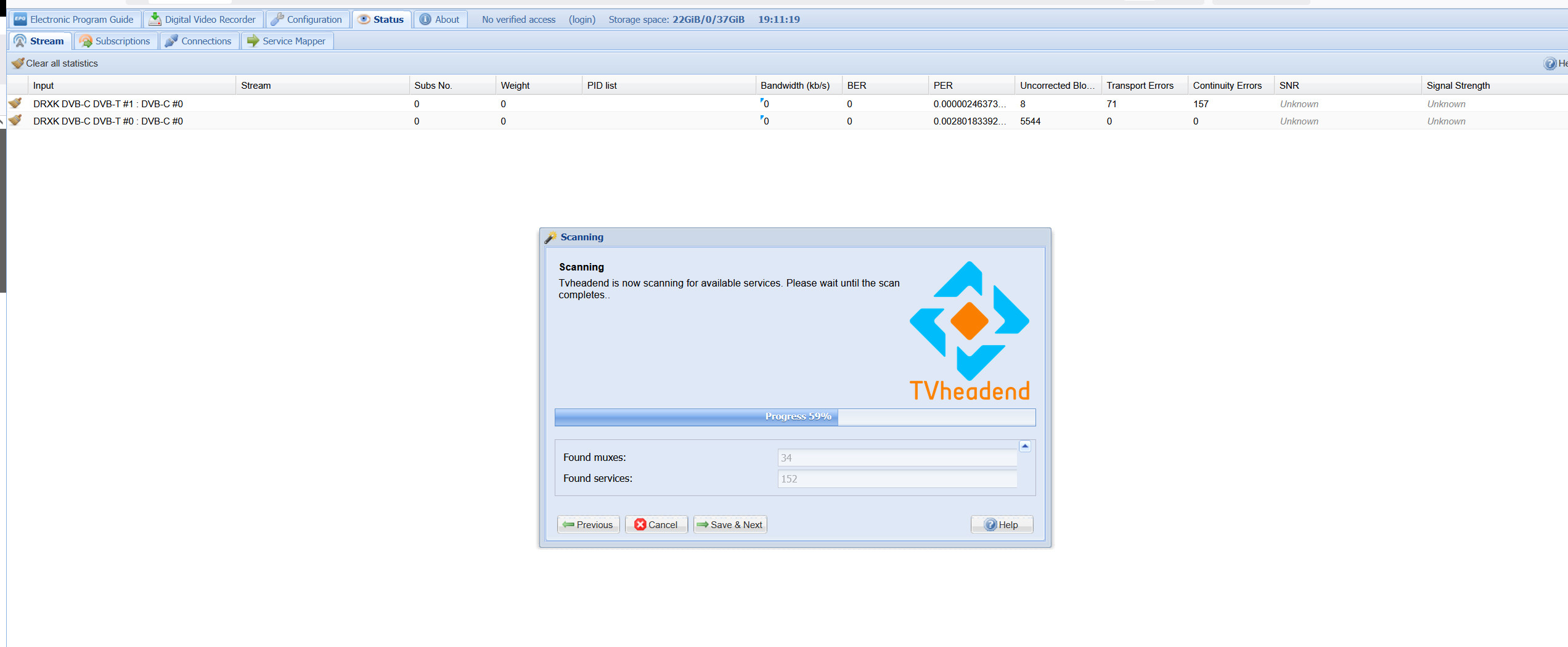Sort by Uncorrected Blocks column header
Viewport: 1568px width, 647px height.
click(x=1058, y=85)
